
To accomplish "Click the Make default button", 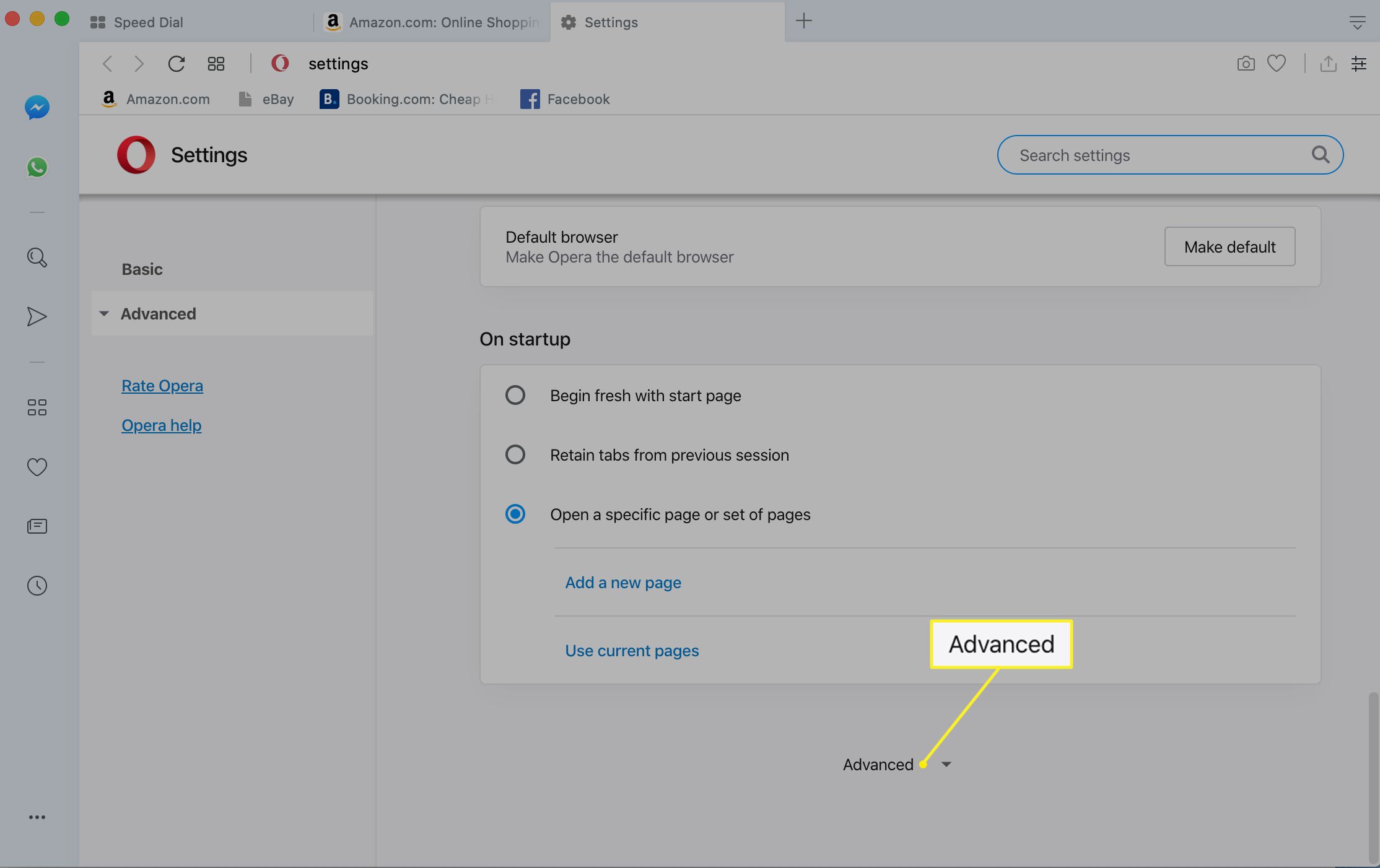I will [x=1229, y=246].
